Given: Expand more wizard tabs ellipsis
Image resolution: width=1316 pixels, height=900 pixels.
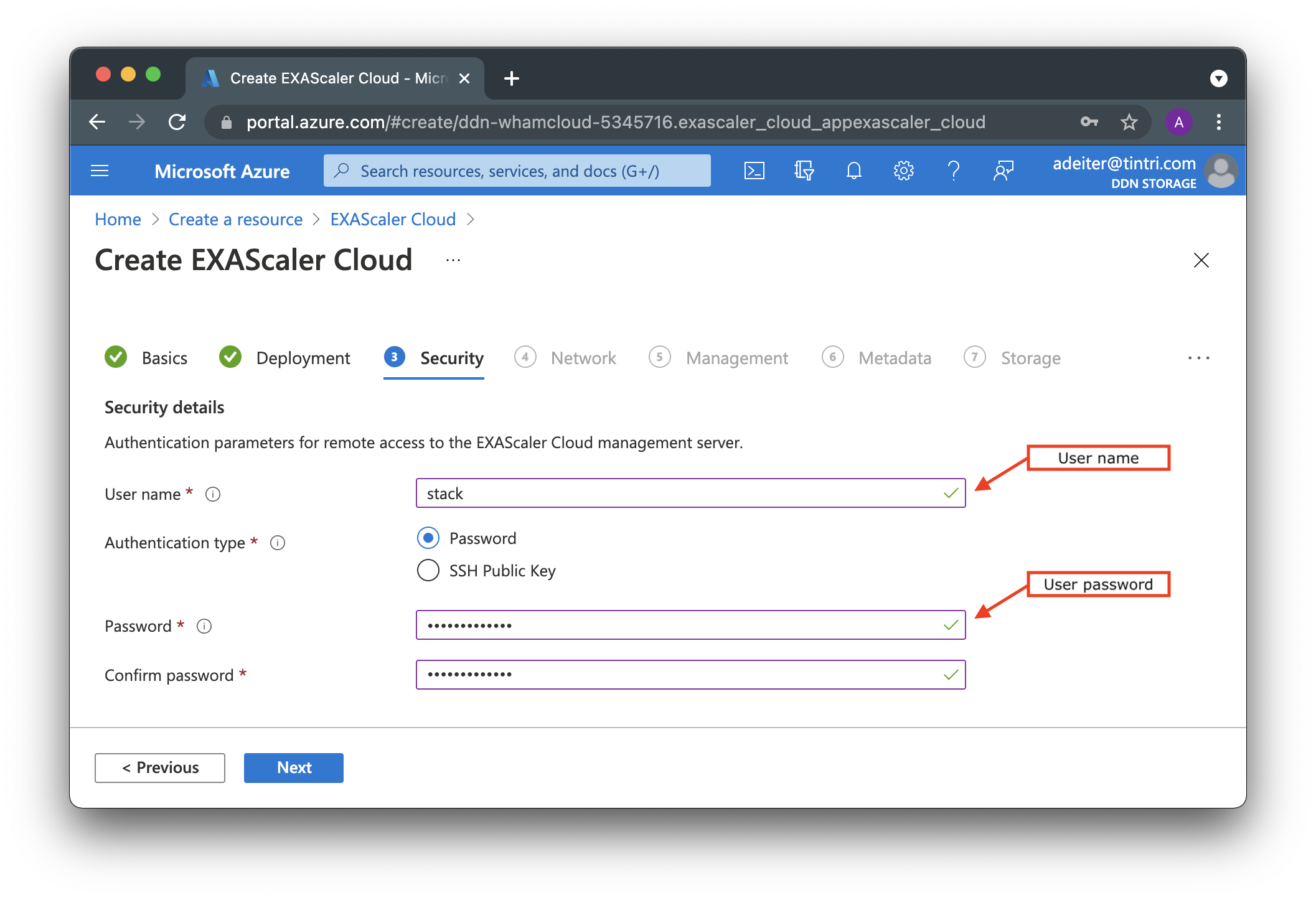Looking at the screenshot, I should coord(1198,358).
